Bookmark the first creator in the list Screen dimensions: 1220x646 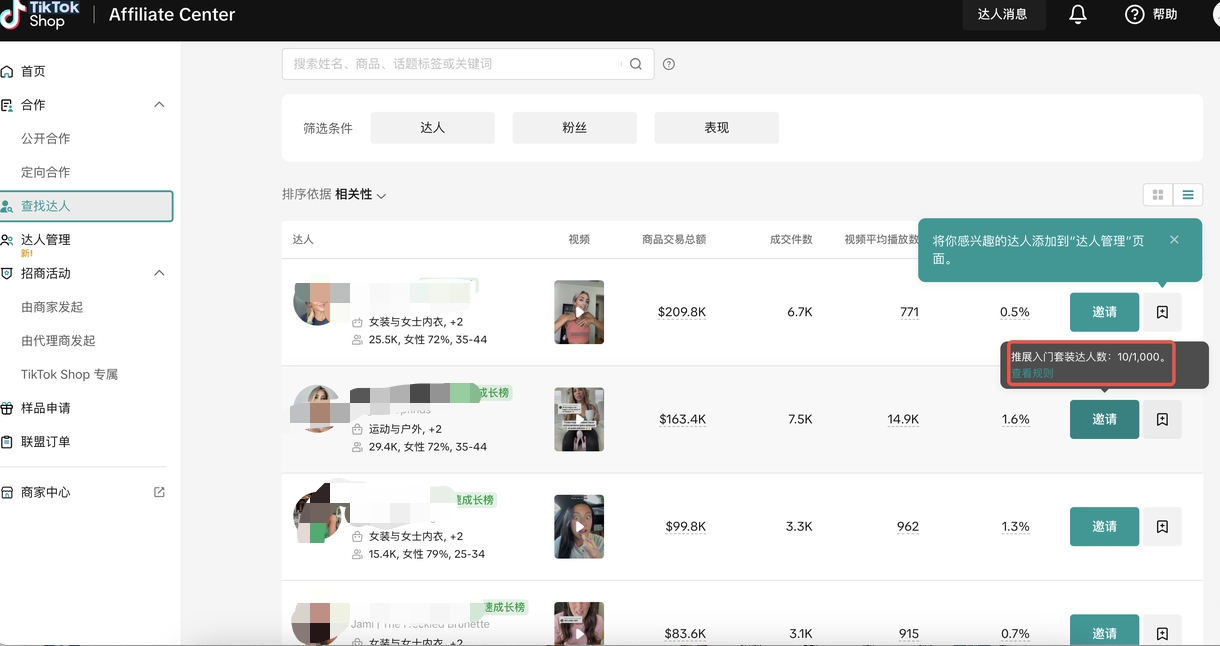coord(1162,312)
